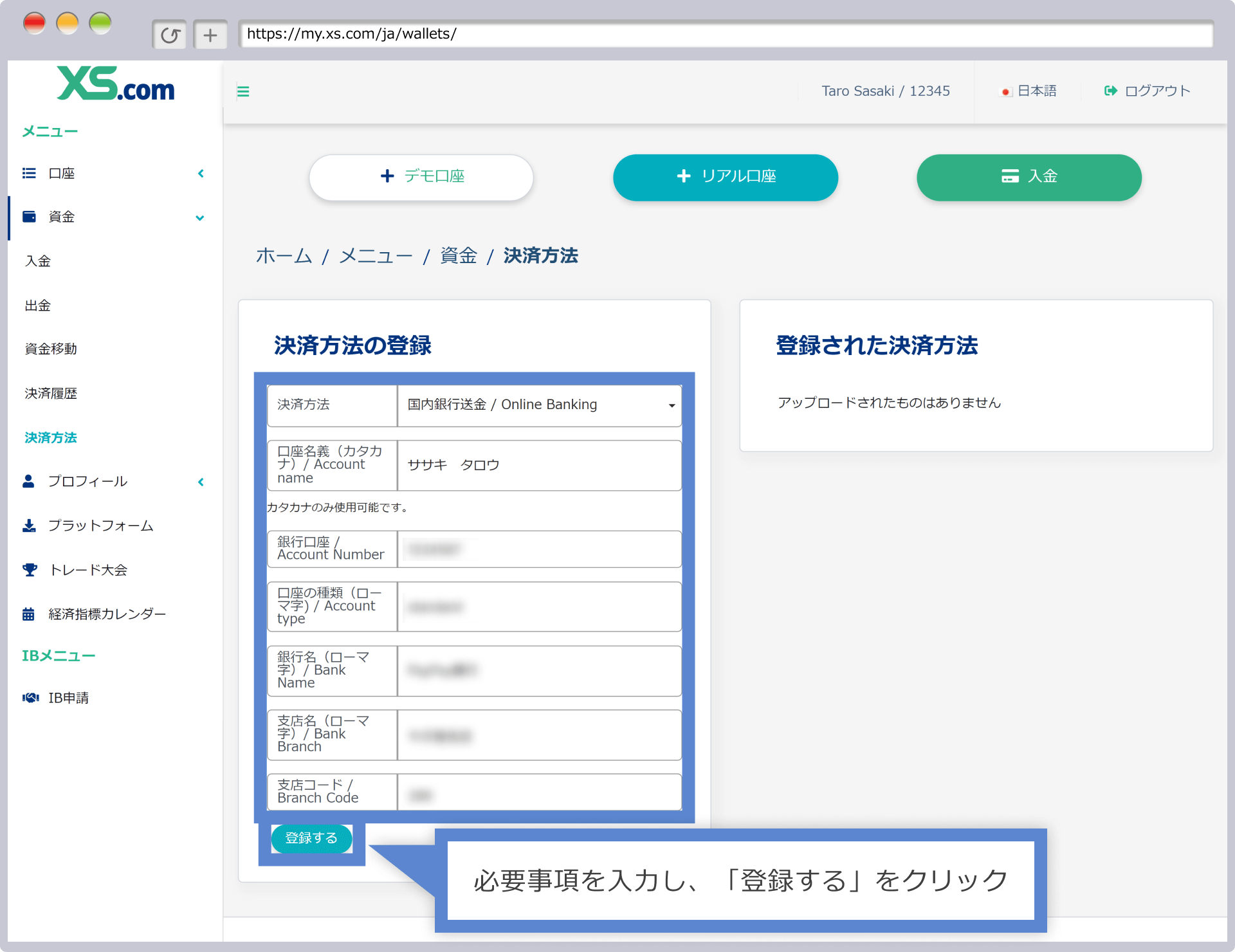Go to 資金 breadcrumb
Viewport: 1235px width, 952px height.
click(x=459, y=256)
